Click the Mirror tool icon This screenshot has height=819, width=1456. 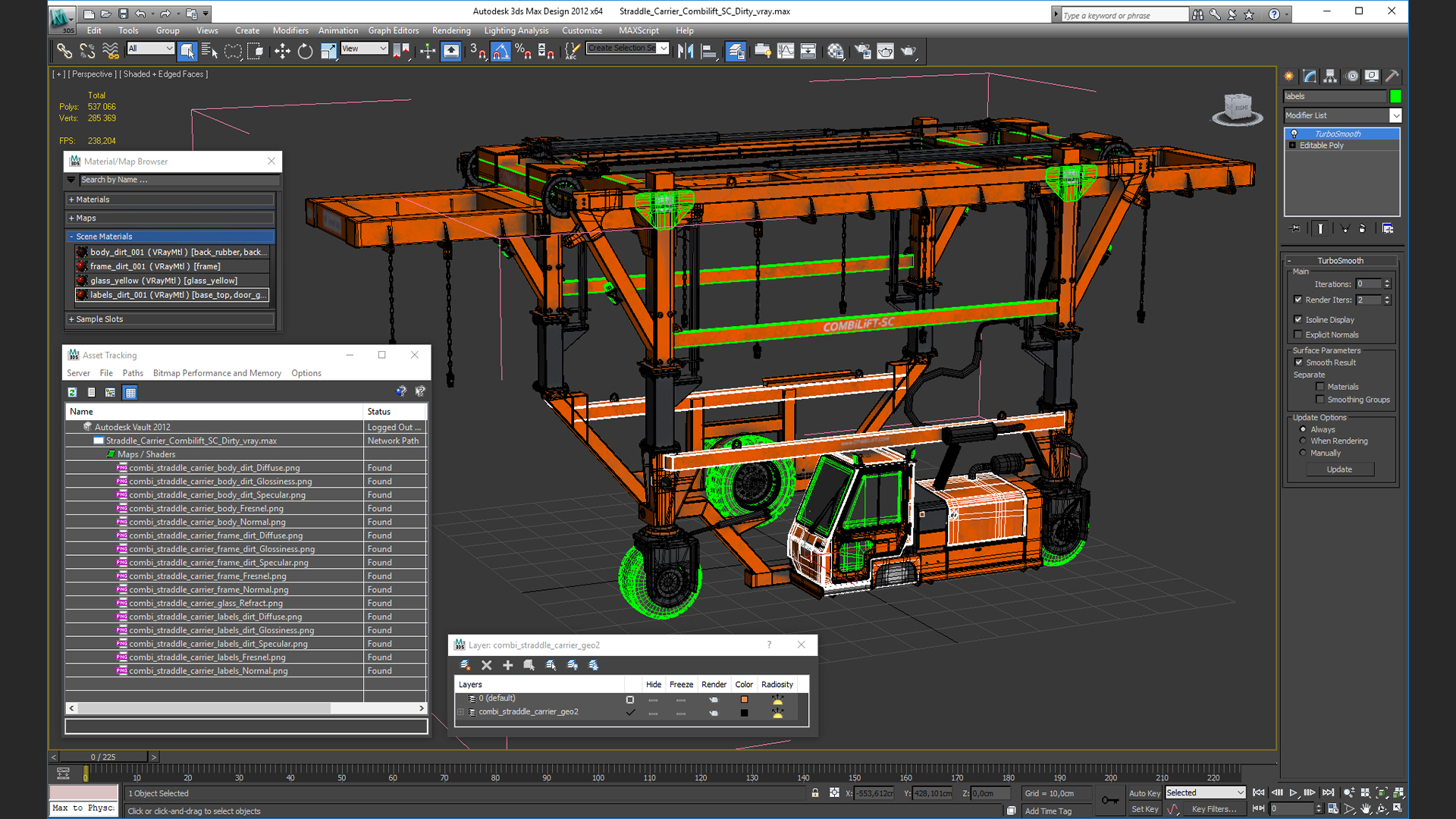pos(686,51)
